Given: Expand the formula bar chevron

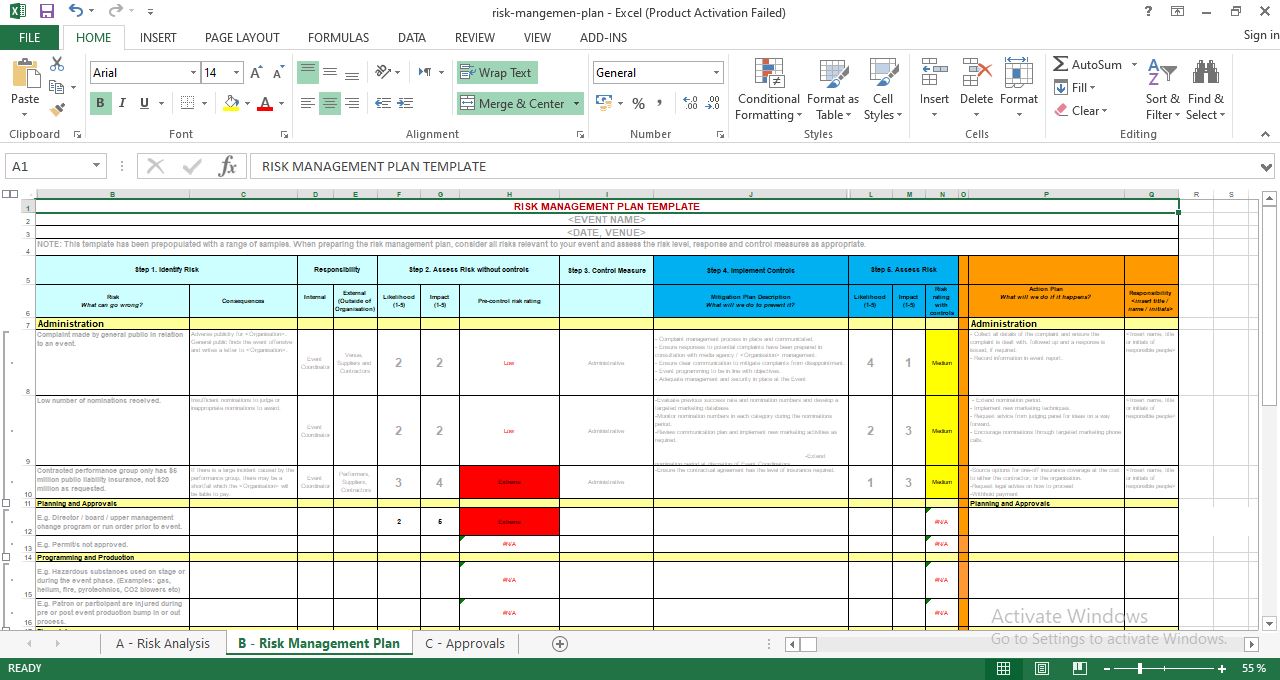Looking at the screenshot, I should click(1267, 167).
